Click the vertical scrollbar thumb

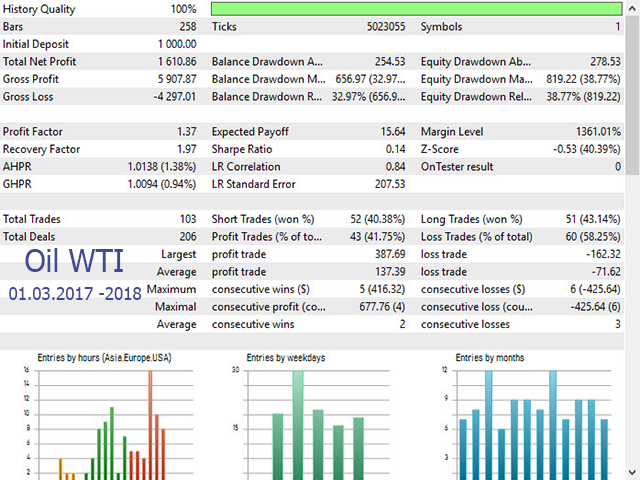click(x=632, y=96)
